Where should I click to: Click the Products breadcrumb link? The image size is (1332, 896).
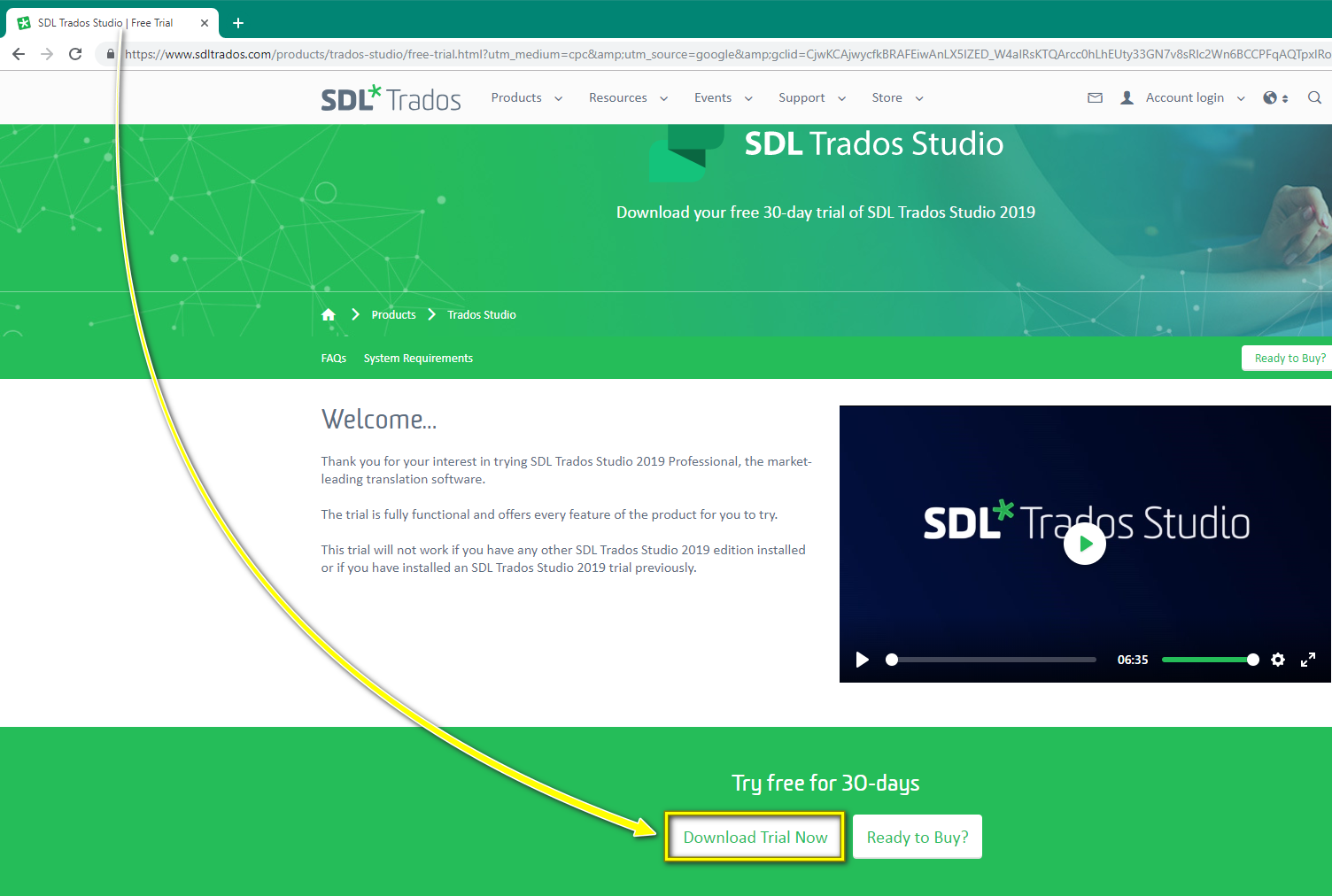pyautogui.click(x=394, y=314)
